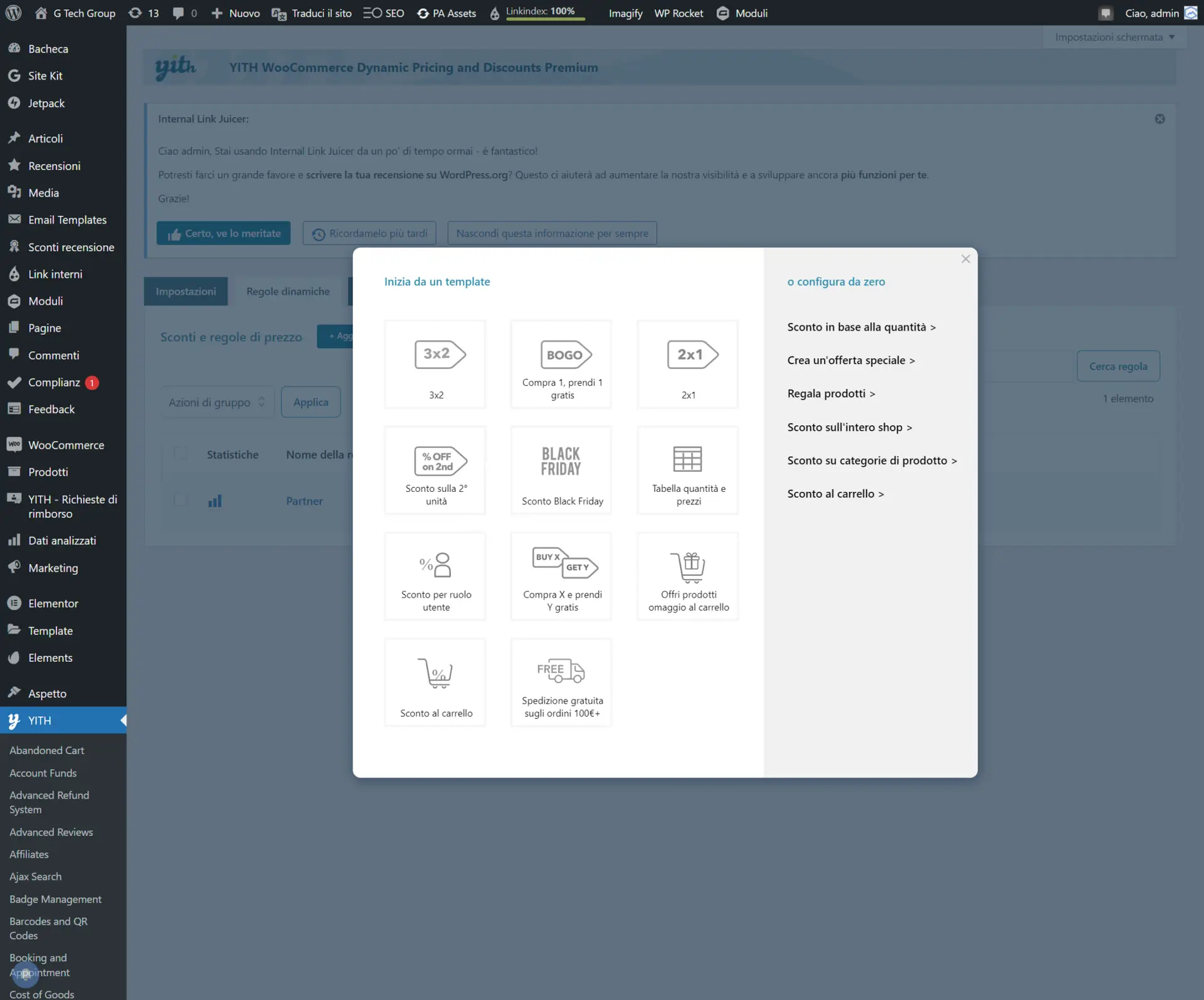Switch to the Regole dinamiche tab
The width and height of the screenshot is (1204, 1000).
point(287,290)
